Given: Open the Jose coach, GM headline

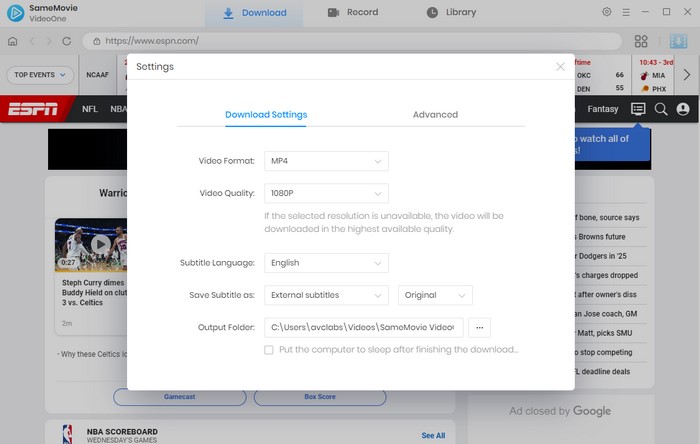Looking at the screenshot, I should 606,314.
